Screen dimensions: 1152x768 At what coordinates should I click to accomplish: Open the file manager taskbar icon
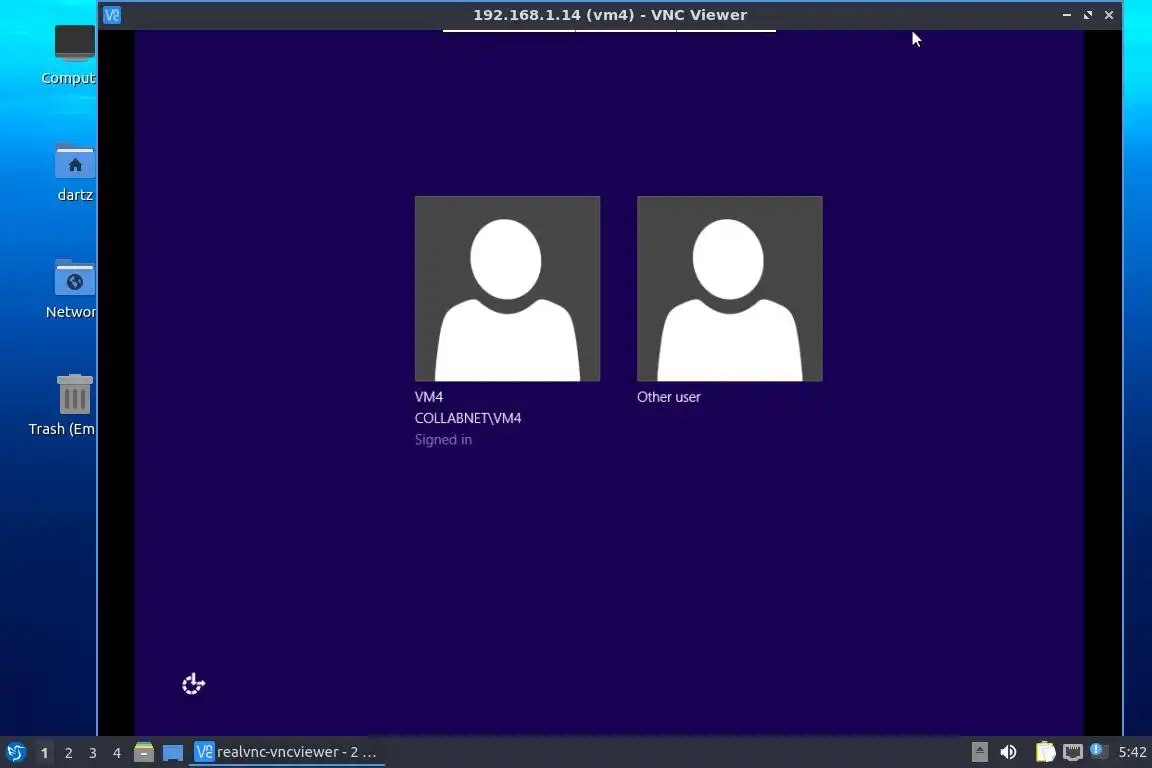pyautogui.click(x=144, y=752)
